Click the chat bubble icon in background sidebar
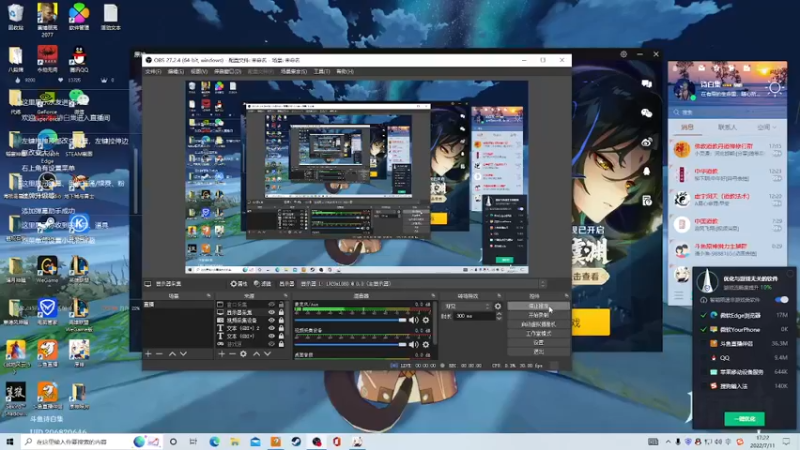Image resolution: width=800 pixels, height=450 pixels. click(646, 84)
